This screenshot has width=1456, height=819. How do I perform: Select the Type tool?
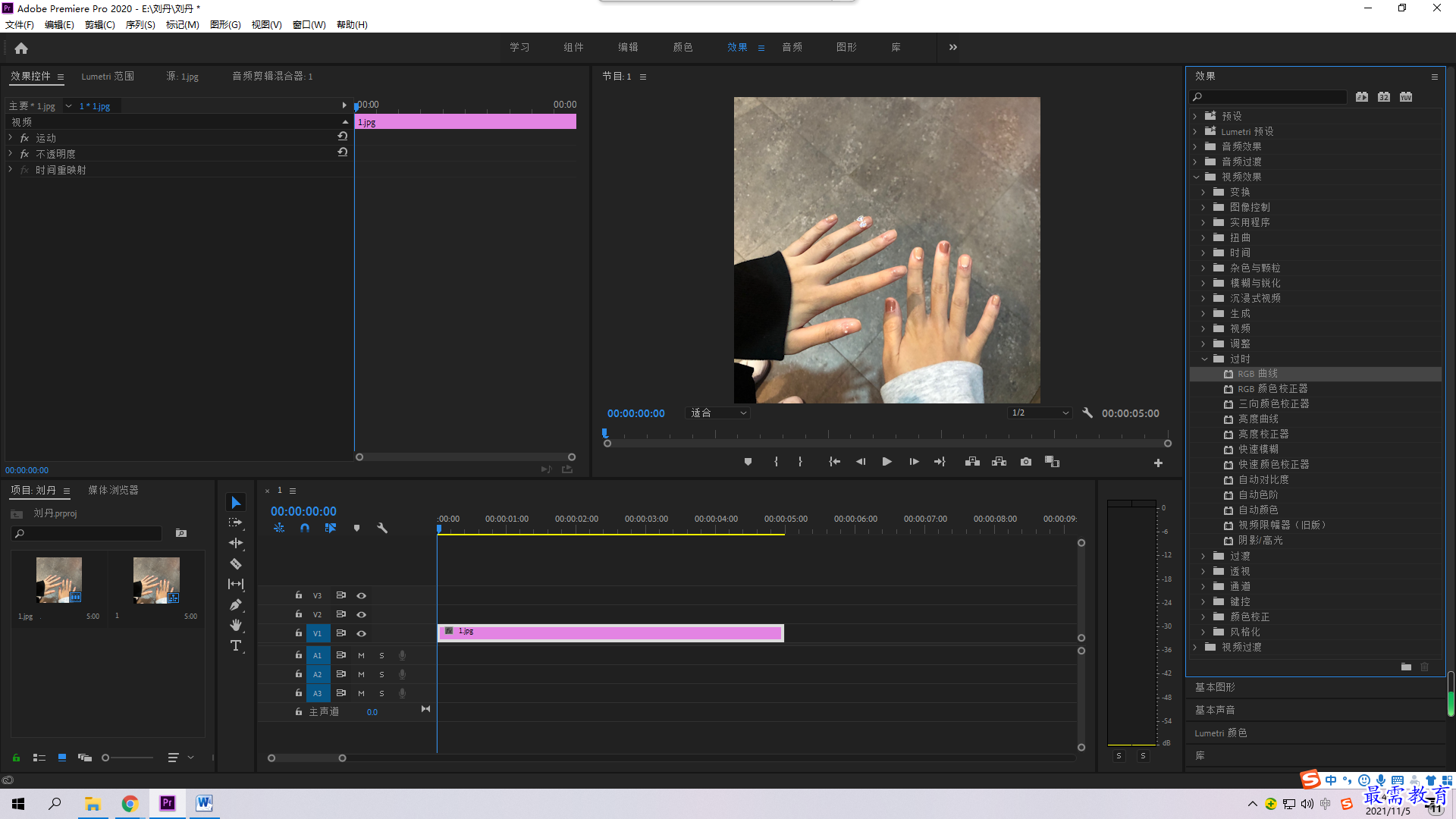pyautogui.click(x=236, y=645)
